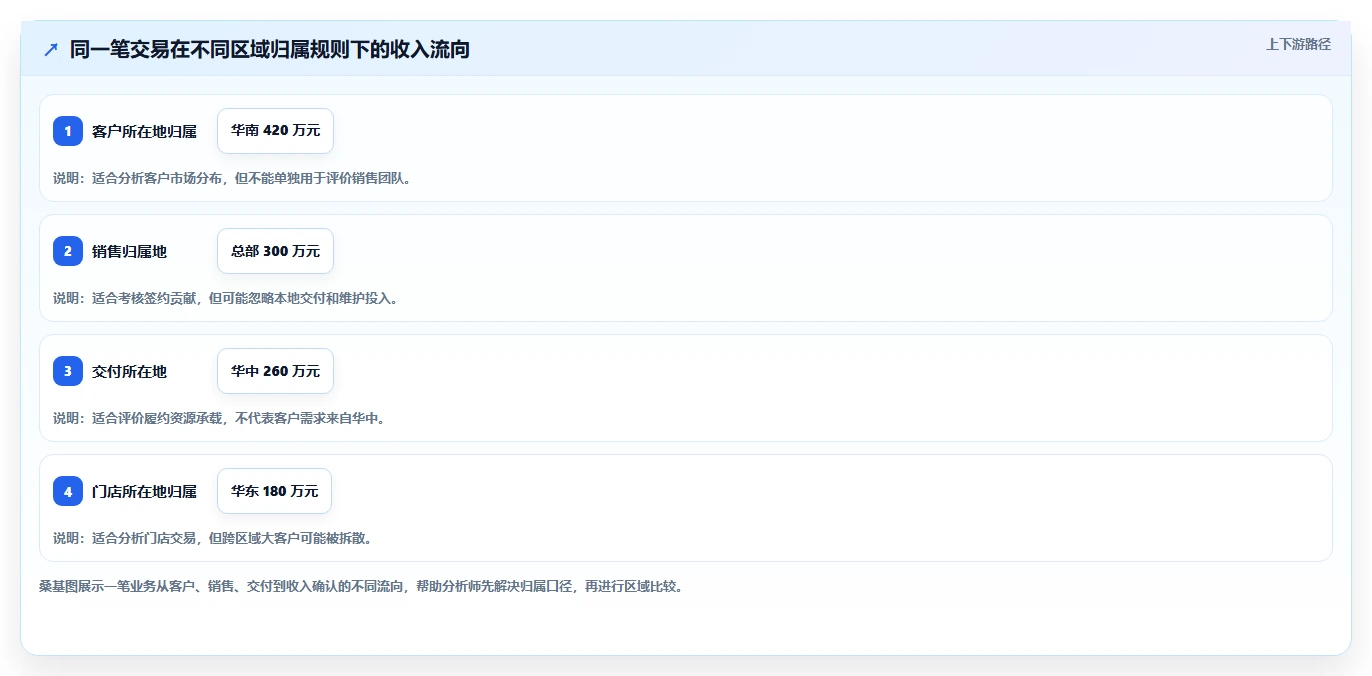Viewport: 1372px width, 676px height.
Task: Click step badge number 2
Action: point(68,251)
